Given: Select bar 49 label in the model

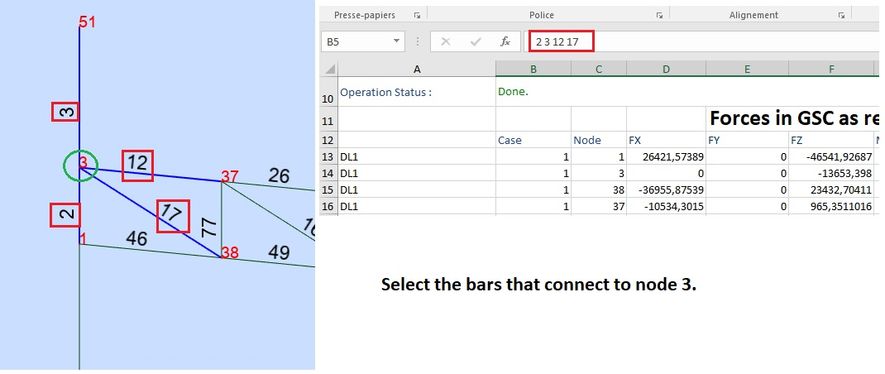Looking at the screenshot, I should coord(279,252).
